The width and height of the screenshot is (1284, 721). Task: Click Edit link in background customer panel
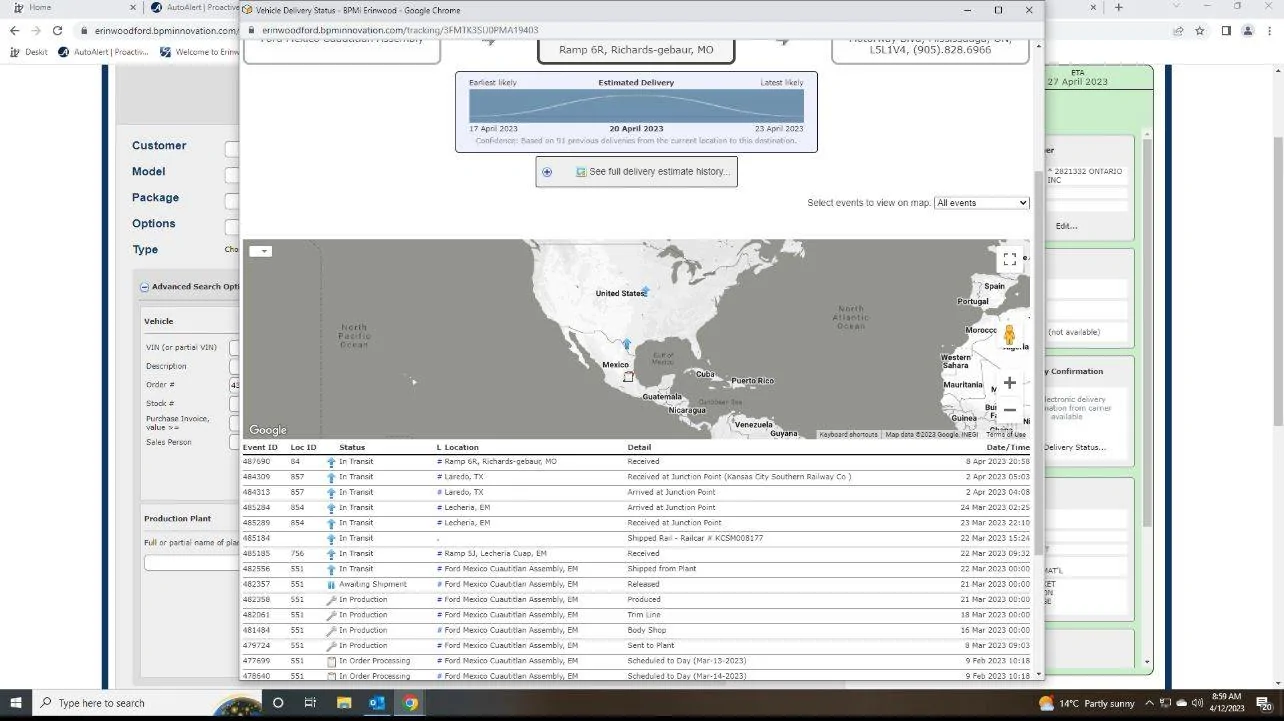point(1066,226)
